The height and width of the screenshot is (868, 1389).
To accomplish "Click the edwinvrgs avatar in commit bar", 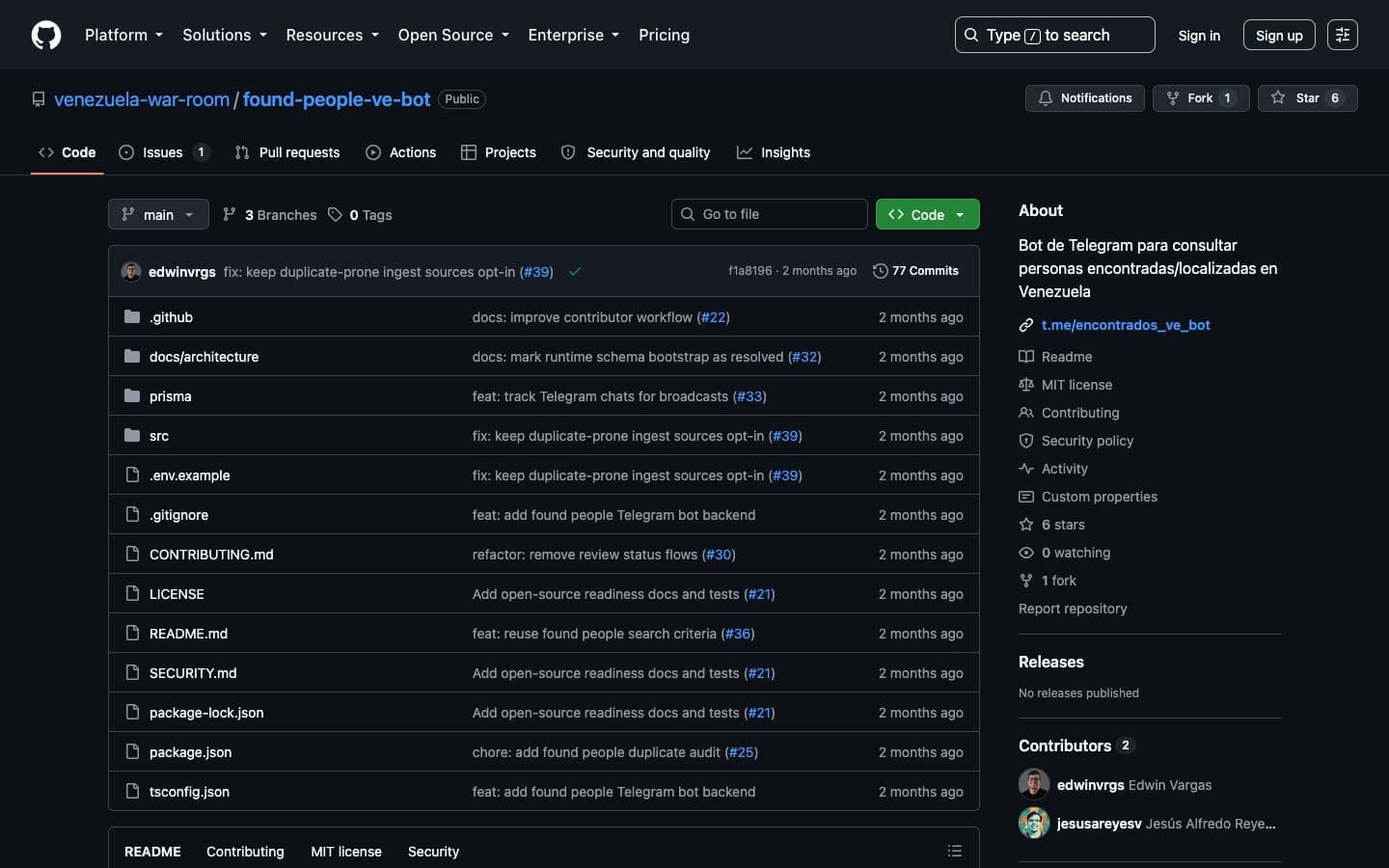I will pyautogui.click(x=131, y=272).
